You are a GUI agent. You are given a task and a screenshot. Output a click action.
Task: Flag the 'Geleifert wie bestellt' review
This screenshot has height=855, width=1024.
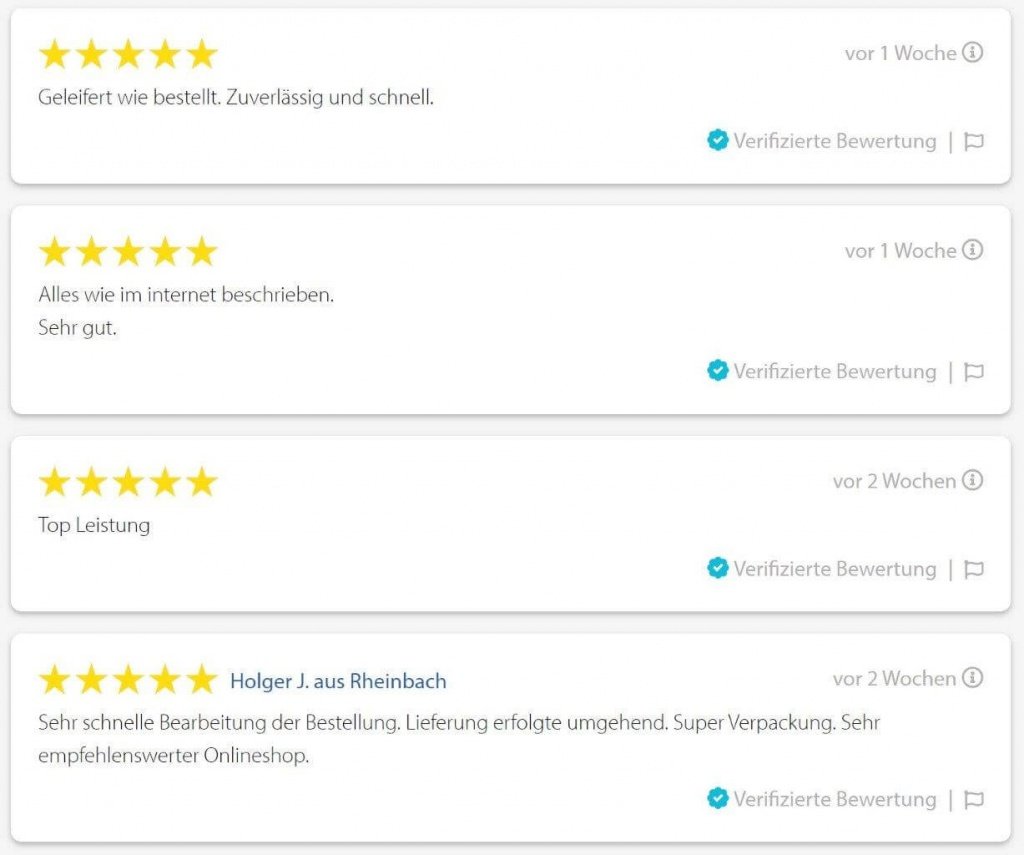(974, 141)
